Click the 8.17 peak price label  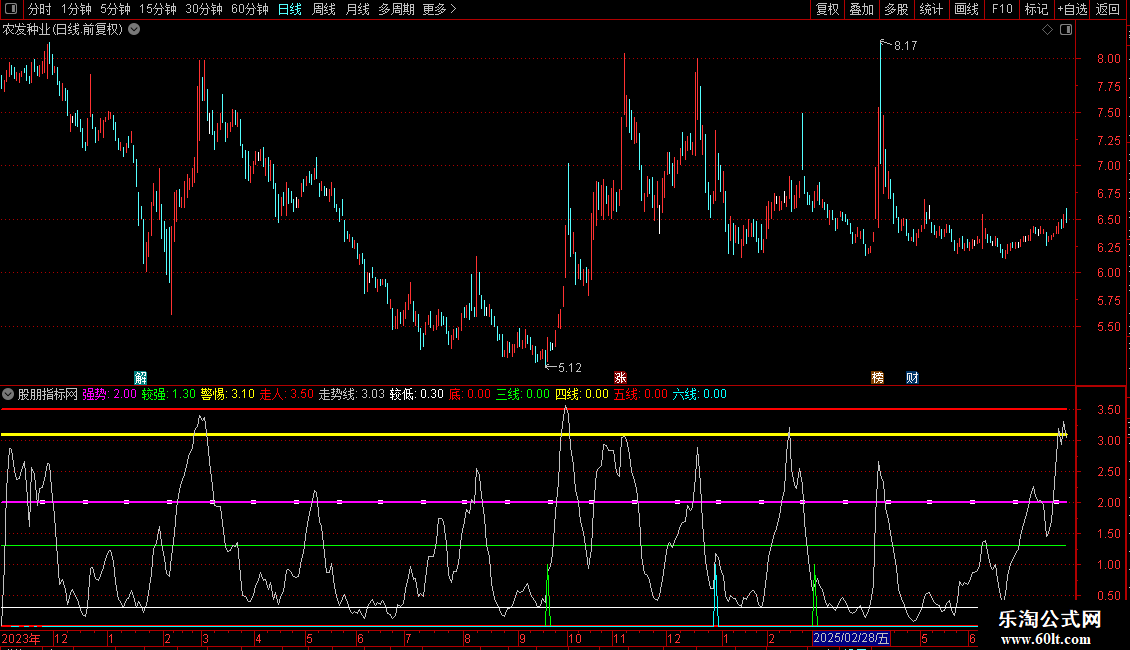click(905, 46)
